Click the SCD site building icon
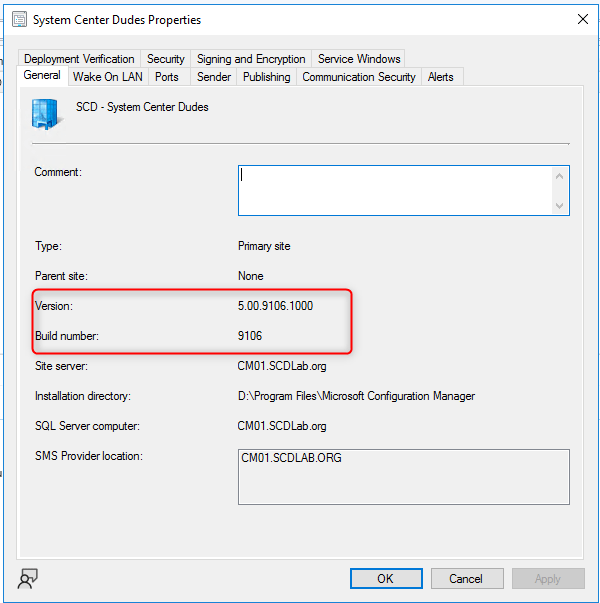The height and width of the screenshot is (603, 600). (46, 114)
